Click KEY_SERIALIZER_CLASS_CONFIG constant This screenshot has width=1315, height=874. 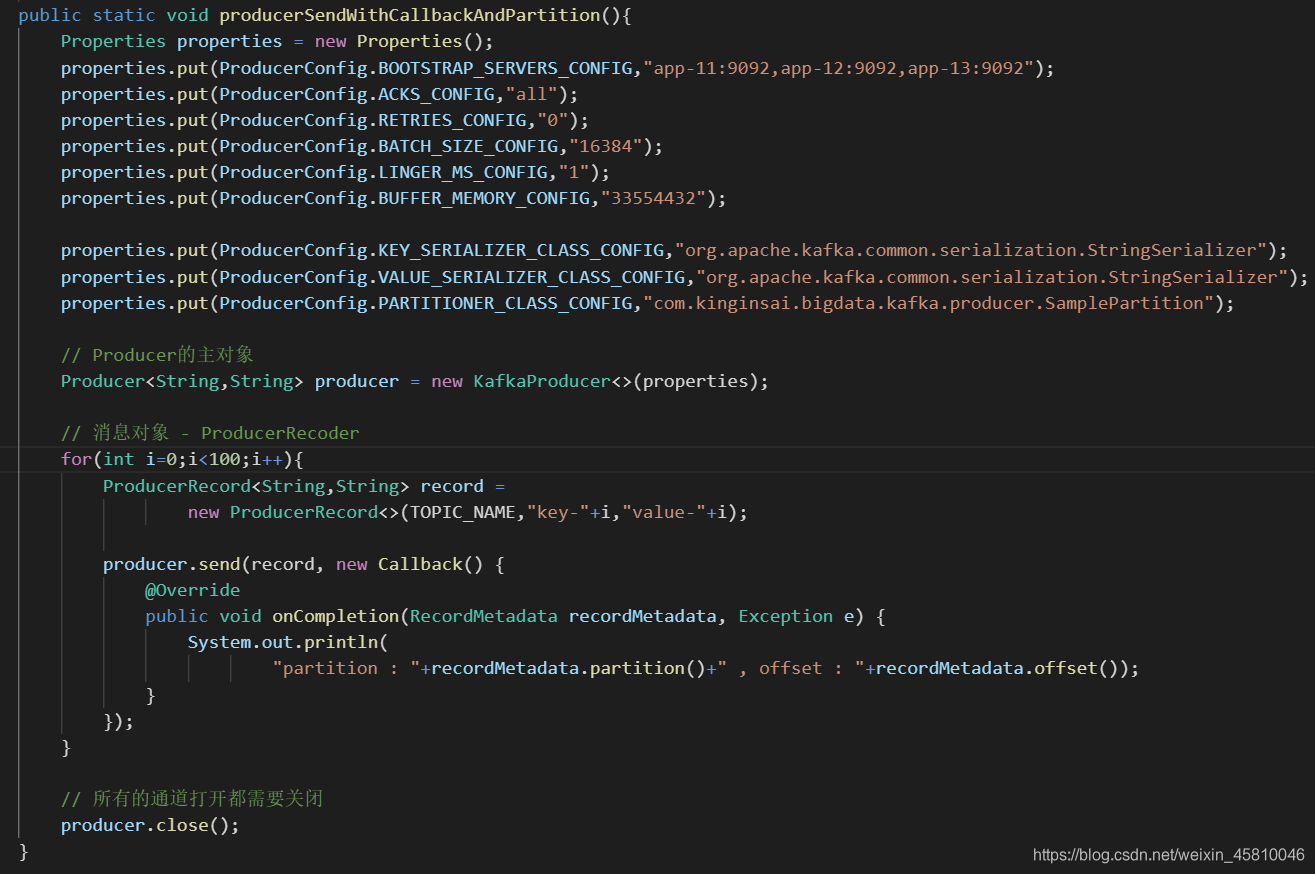pyautogui.click(x=521, y=250)
